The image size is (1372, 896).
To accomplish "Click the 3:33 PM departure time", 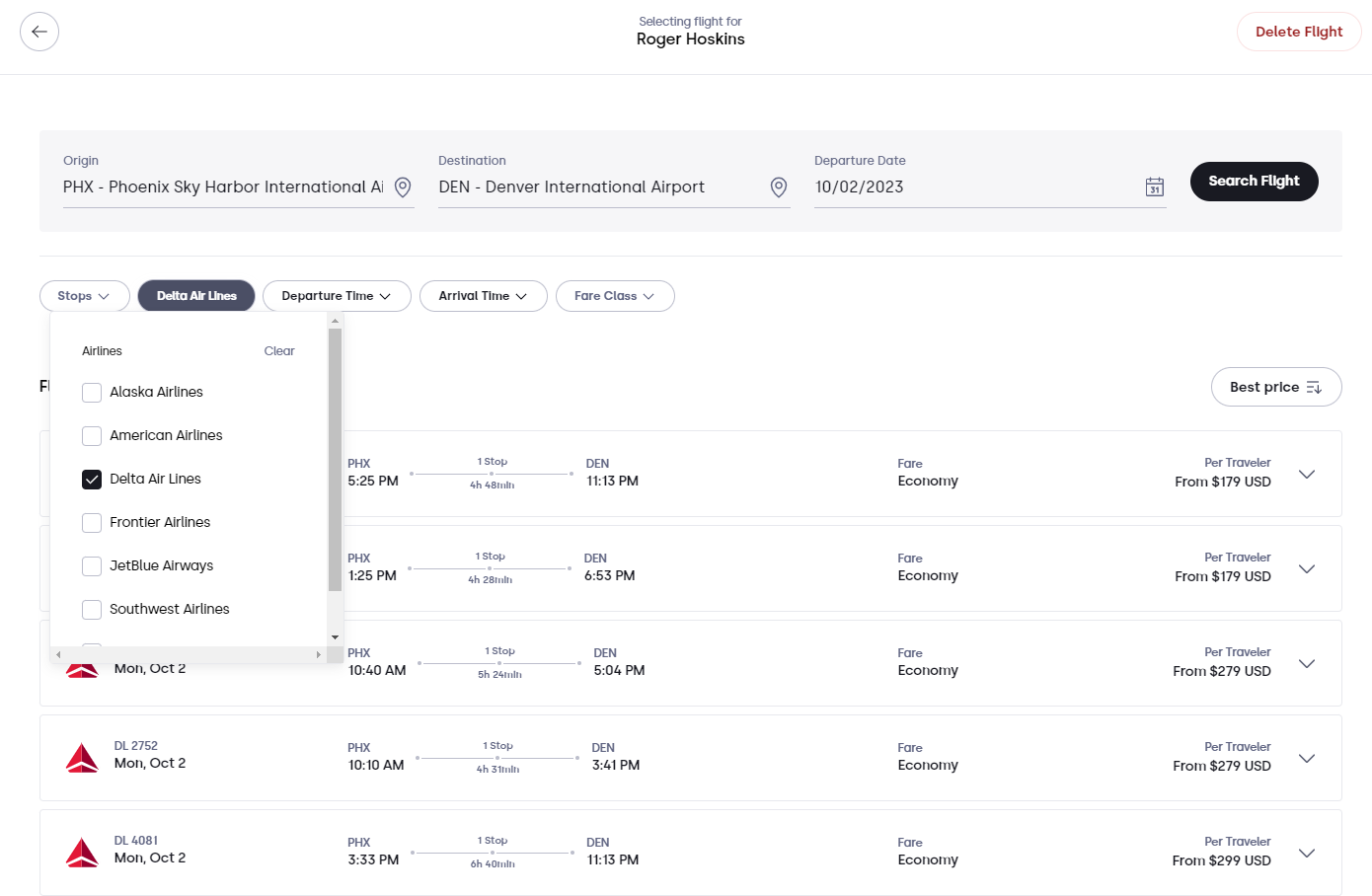I will click(x=373, y=859).
